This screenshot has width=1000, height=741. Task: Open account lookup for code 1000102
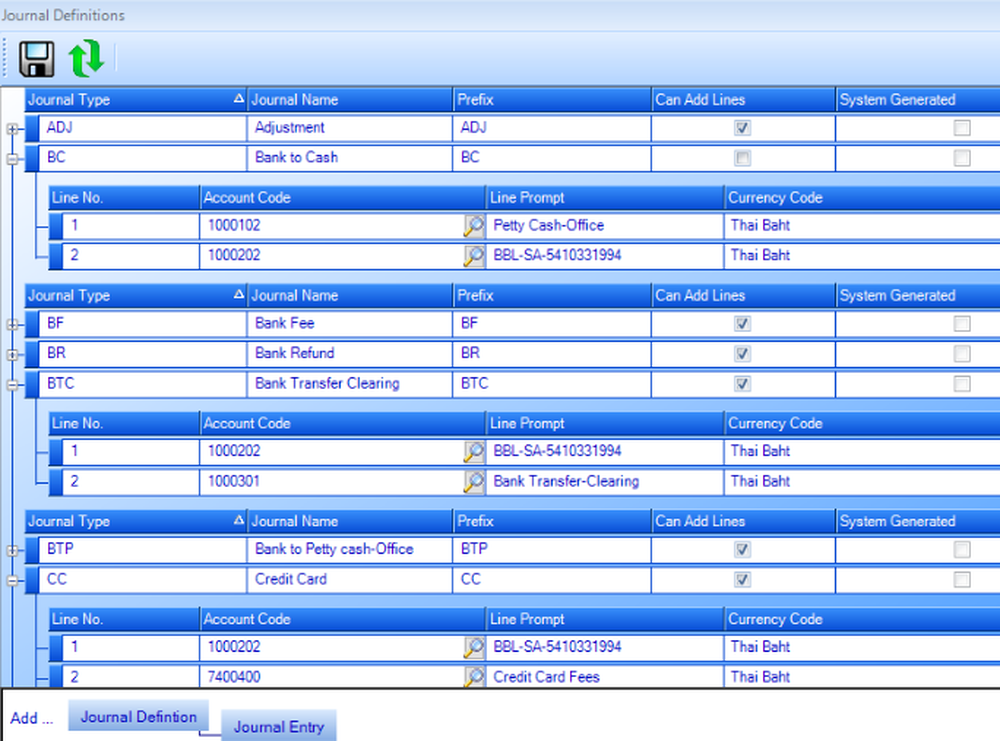[472, 225]
